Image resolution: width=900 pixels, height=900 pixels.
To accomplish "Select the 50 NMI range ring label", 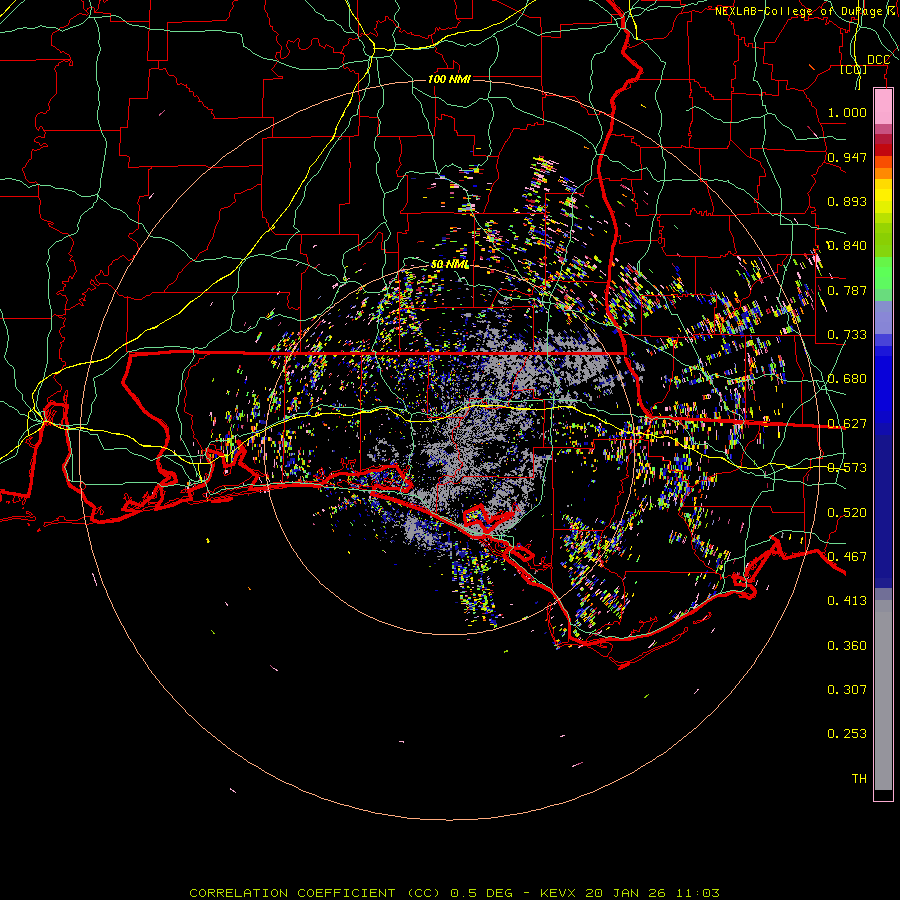I will [450, 264].
